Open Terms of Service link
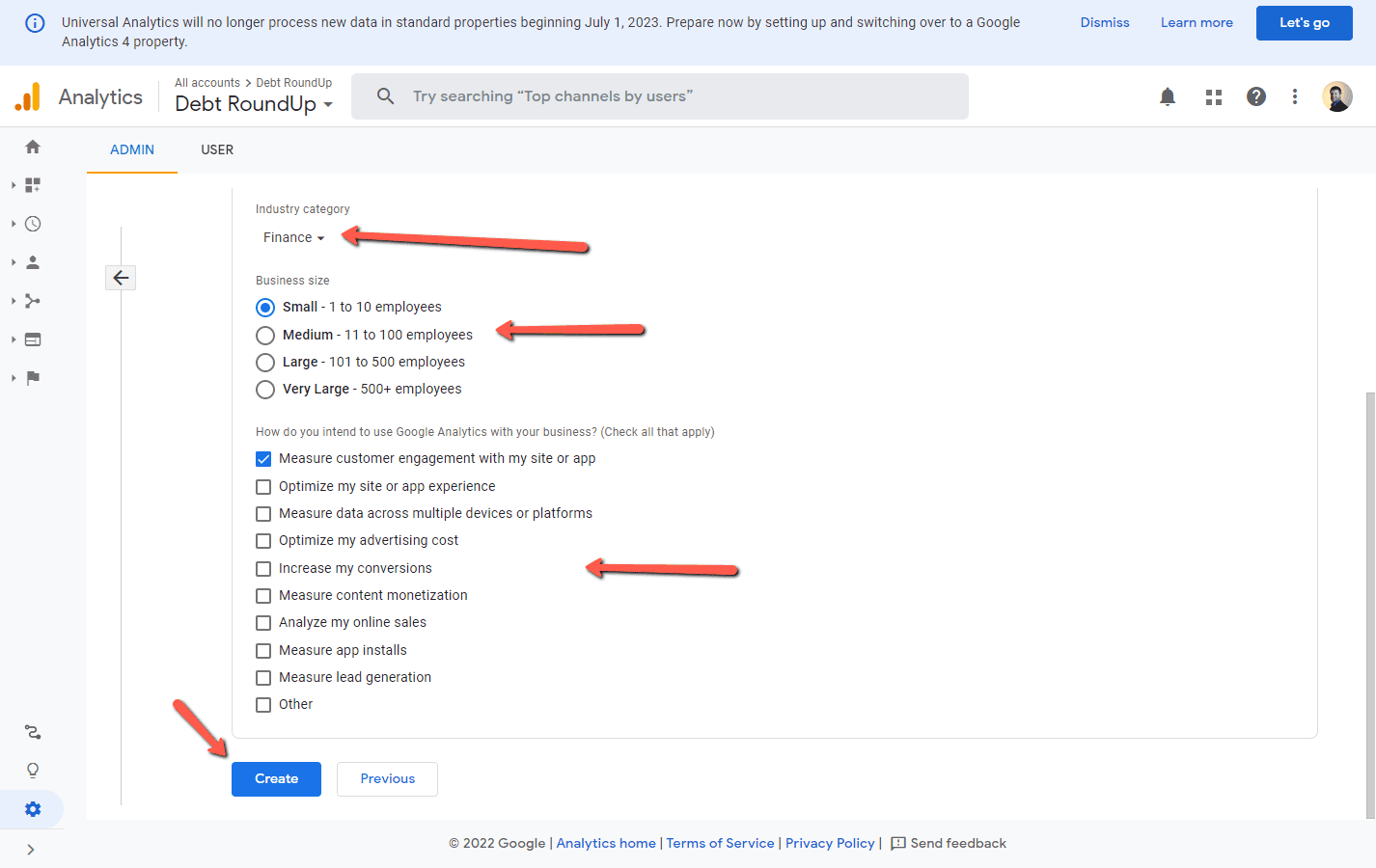Viewport: 1376px width, 868px height. click(720, 844)
